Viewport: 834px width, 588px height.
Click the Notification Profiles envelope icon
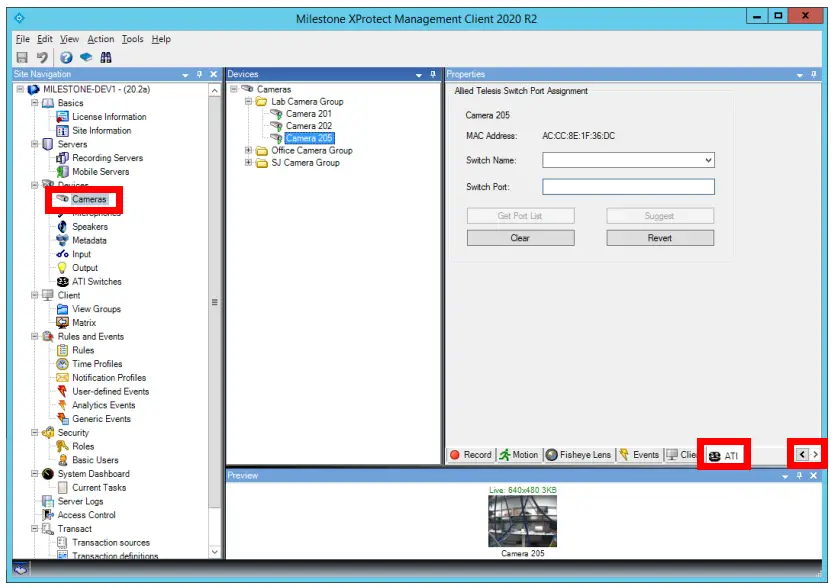coord(62,378)
